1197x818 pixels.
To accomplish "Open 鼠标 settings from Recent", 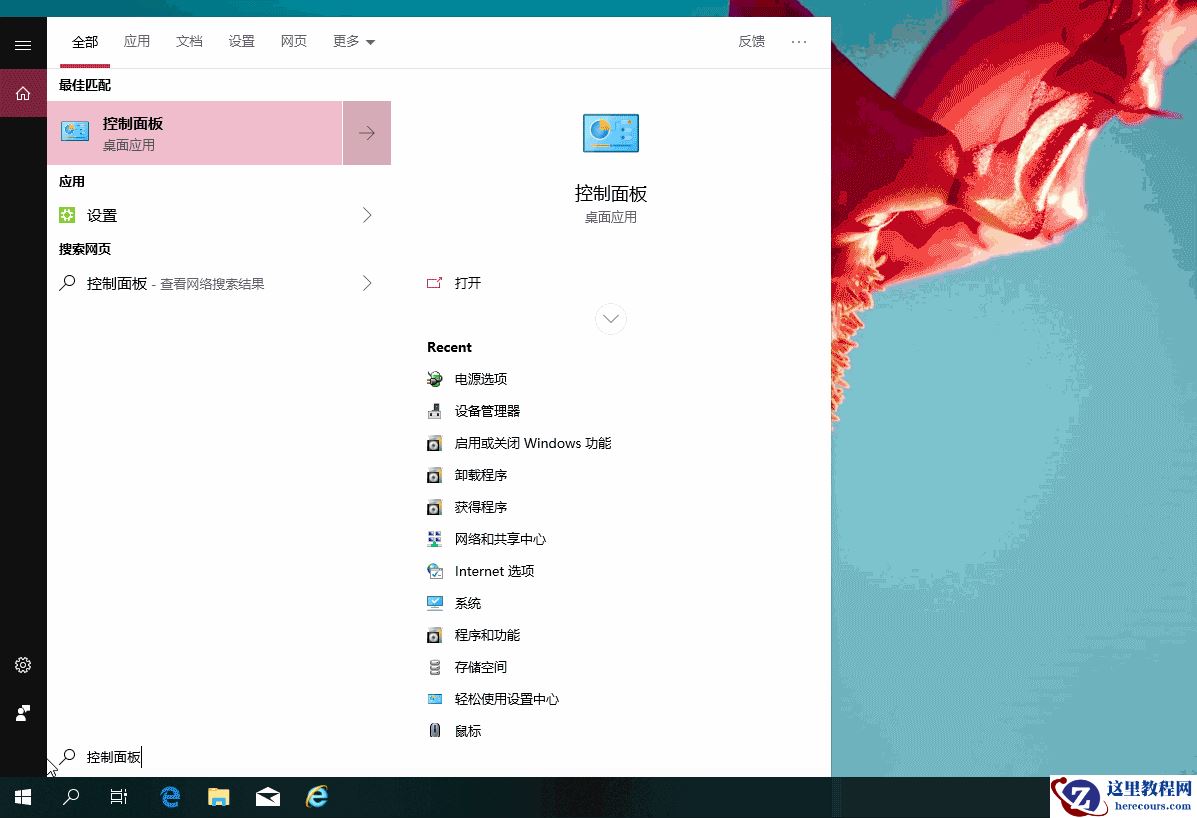I will [x=467, y=731].
